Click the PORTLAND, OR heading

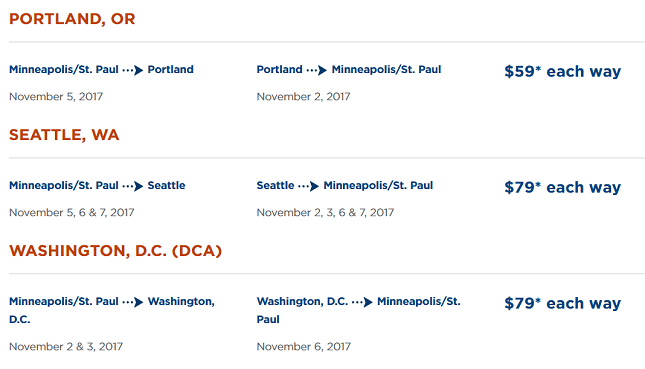point(72,19)
